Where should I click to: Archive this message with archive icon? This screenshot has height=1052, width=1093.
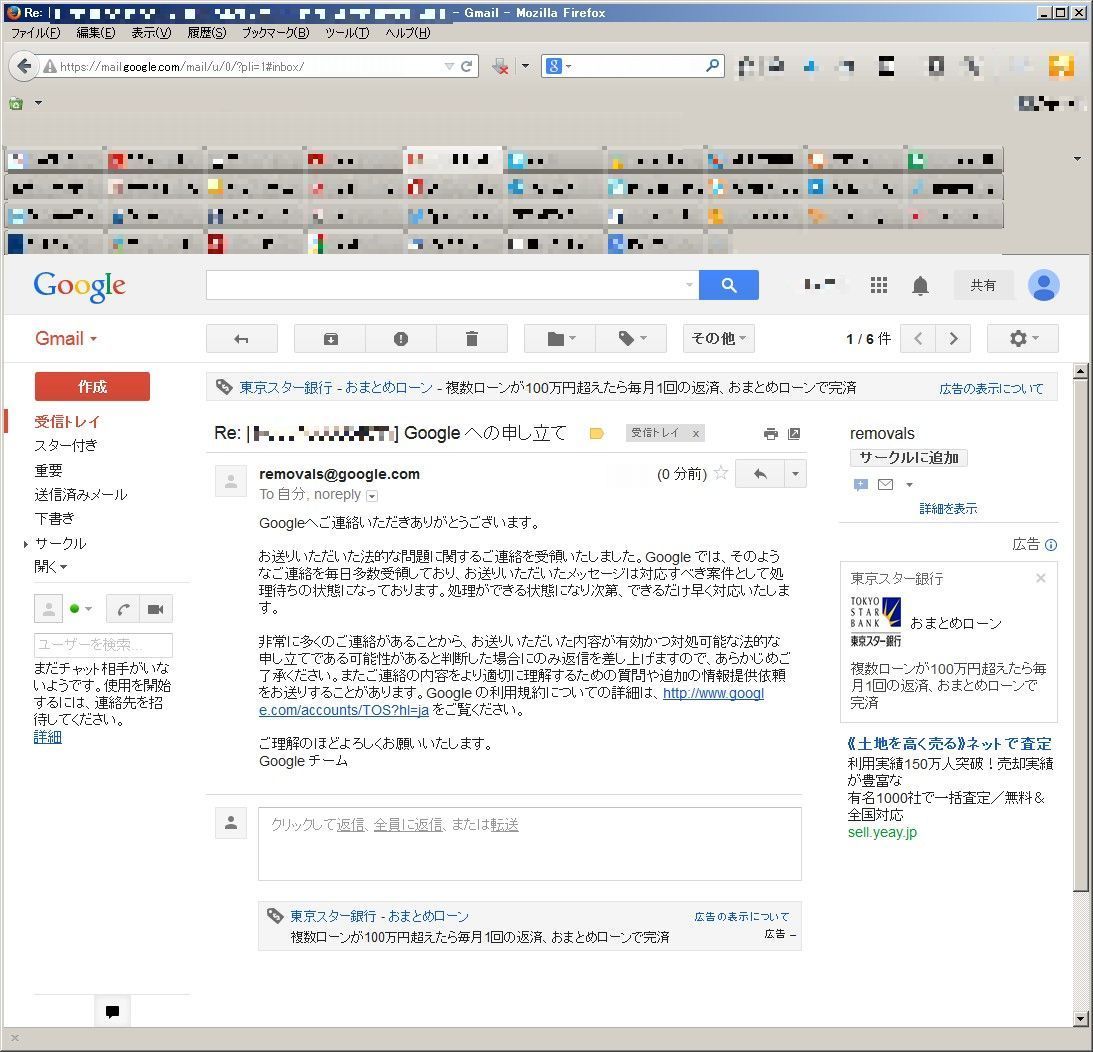[x=330, y=339]
